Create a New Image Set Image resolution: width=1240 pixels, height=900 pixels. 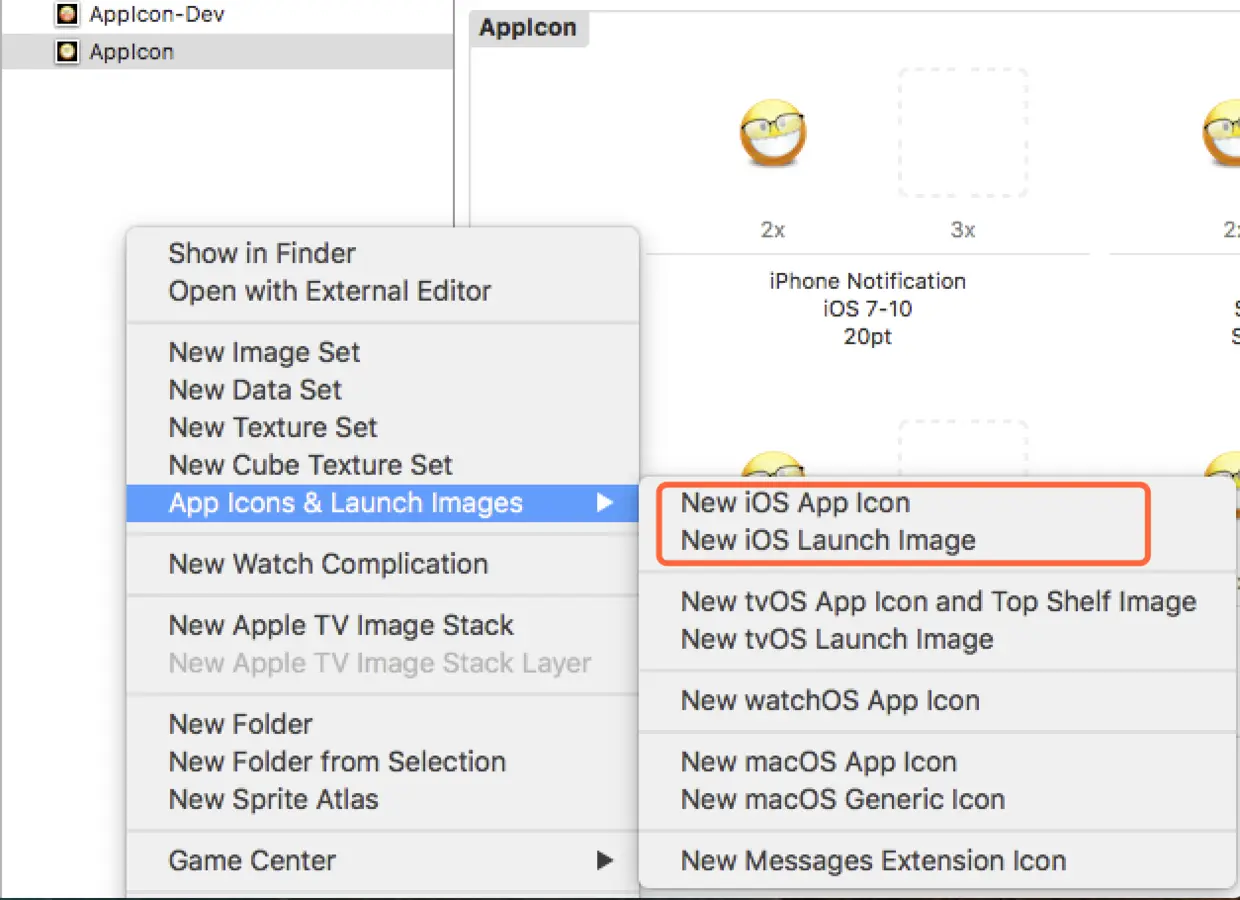264,352
